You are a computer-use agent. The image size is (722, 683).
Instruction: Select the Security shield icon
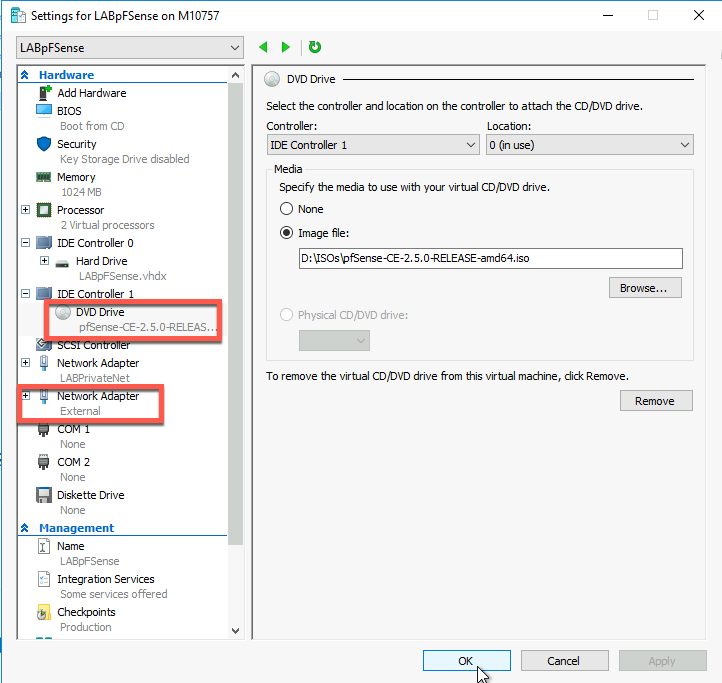point(44,144)
